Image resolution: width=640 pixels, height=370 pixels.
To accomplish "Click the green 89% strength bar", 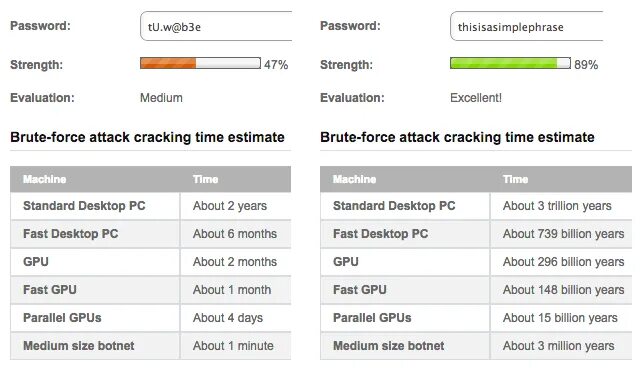I will point(510,63).
